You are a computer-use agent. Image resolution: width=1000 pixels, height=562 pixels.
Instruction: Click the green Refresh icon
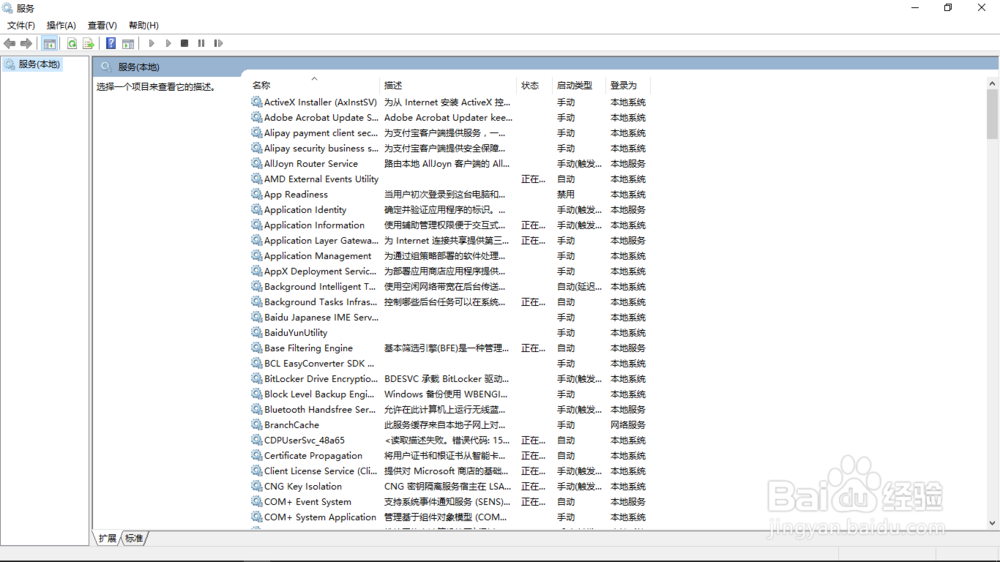[71, 43]
